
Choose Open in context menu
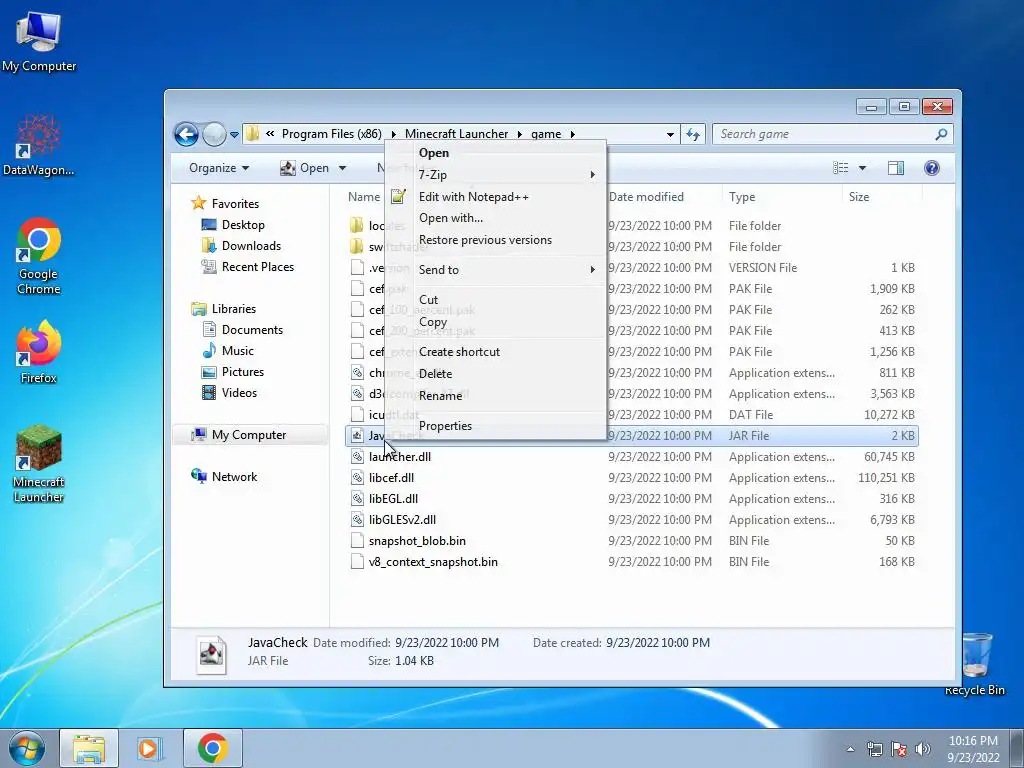pyautogui.click(x=496, y=153)
